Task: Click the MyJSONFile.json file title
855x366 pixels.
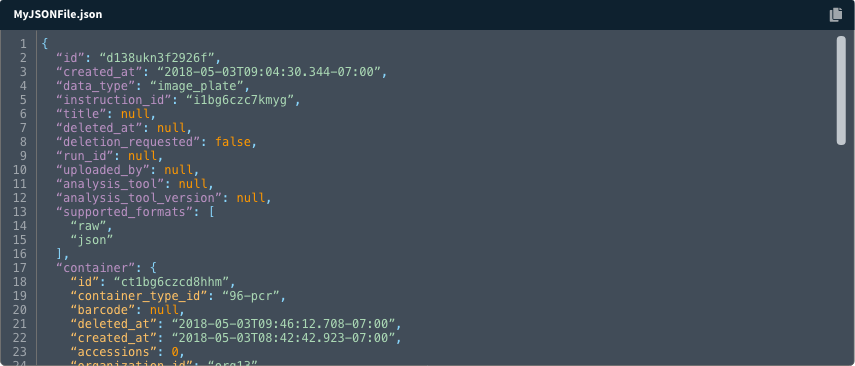Action: point(58,15)
